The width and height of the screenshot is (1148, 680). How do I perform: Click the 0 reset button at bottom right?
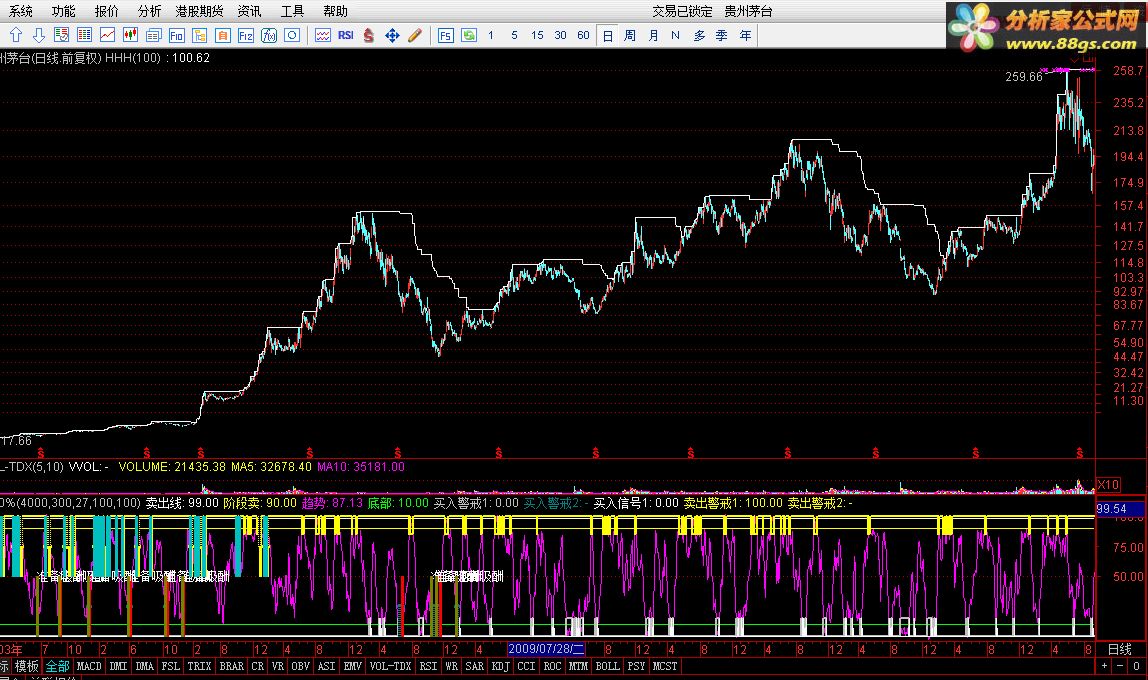[1136, 666]
